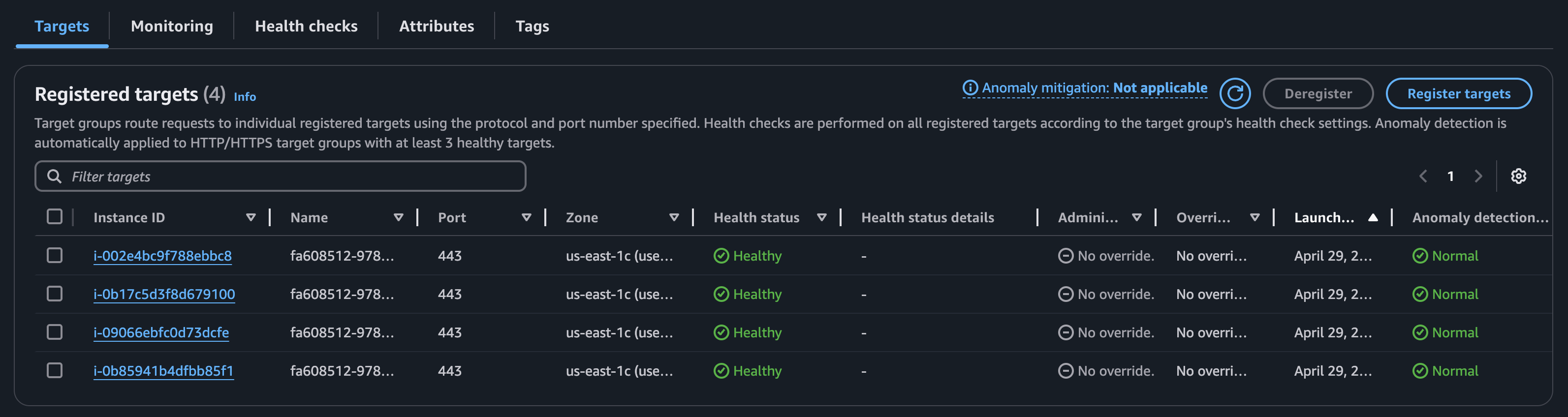Click the magnifier icon in filter box
1568x417 pixels.
pos(54,176)
